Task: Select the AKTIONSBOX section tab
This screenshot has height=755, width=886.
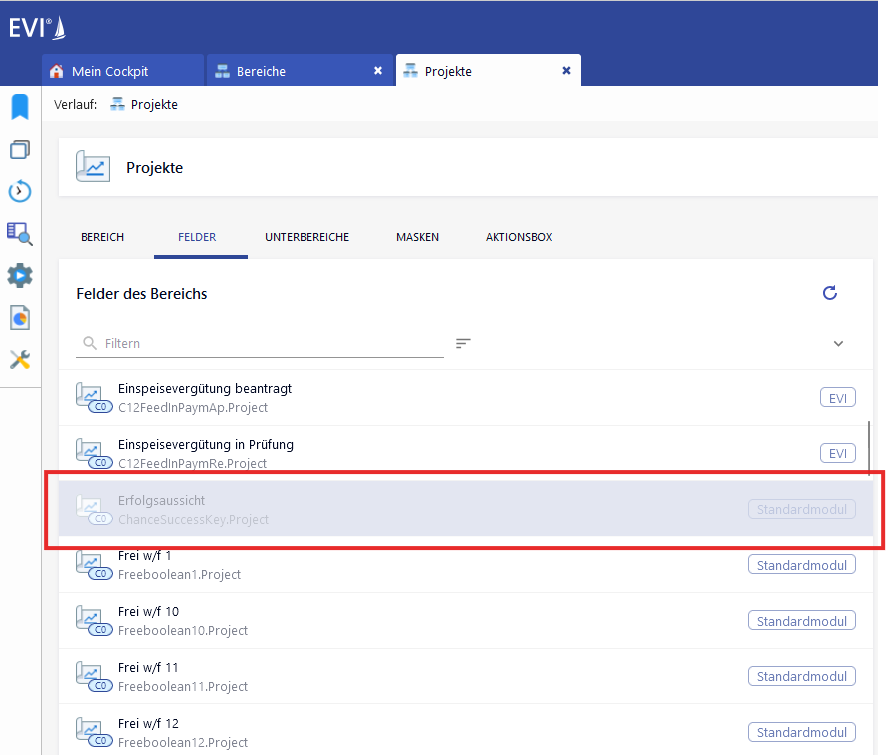Action: point(519,237)
